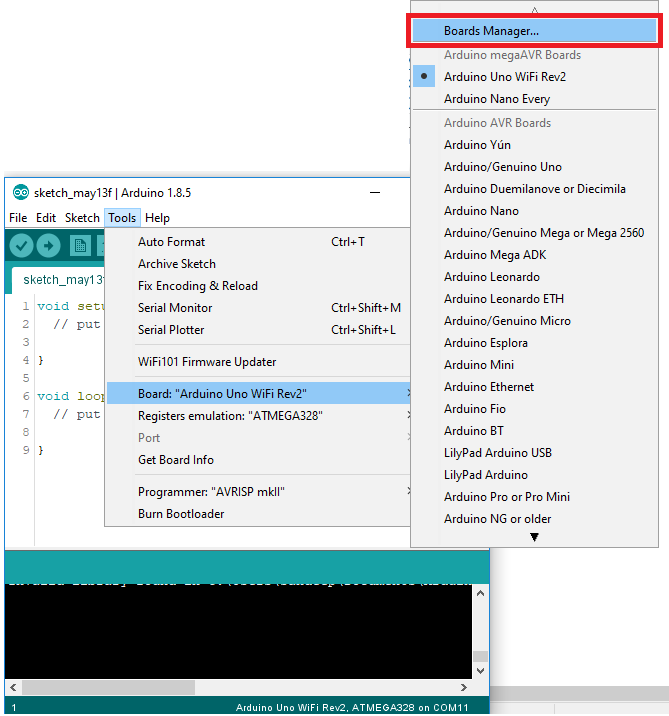Click the up arrow atop board list
The image size is (669, 716).
(534, 10)
